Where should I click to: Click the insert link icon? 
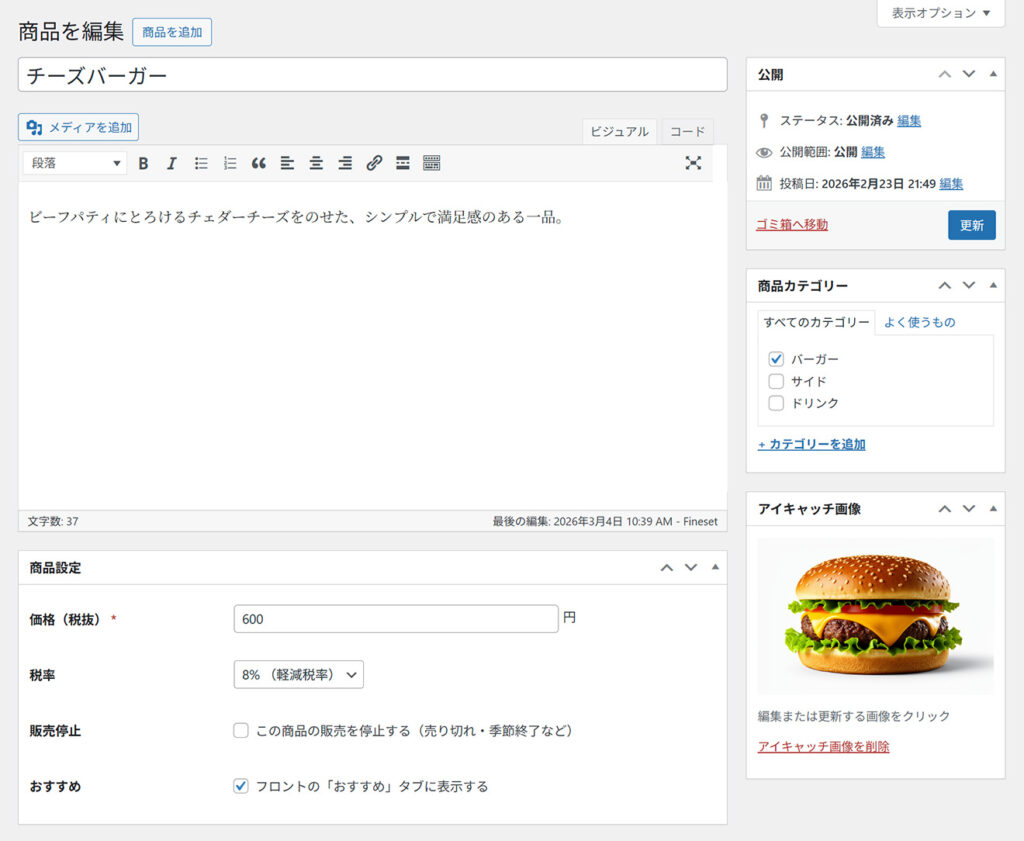coord(374,163)
